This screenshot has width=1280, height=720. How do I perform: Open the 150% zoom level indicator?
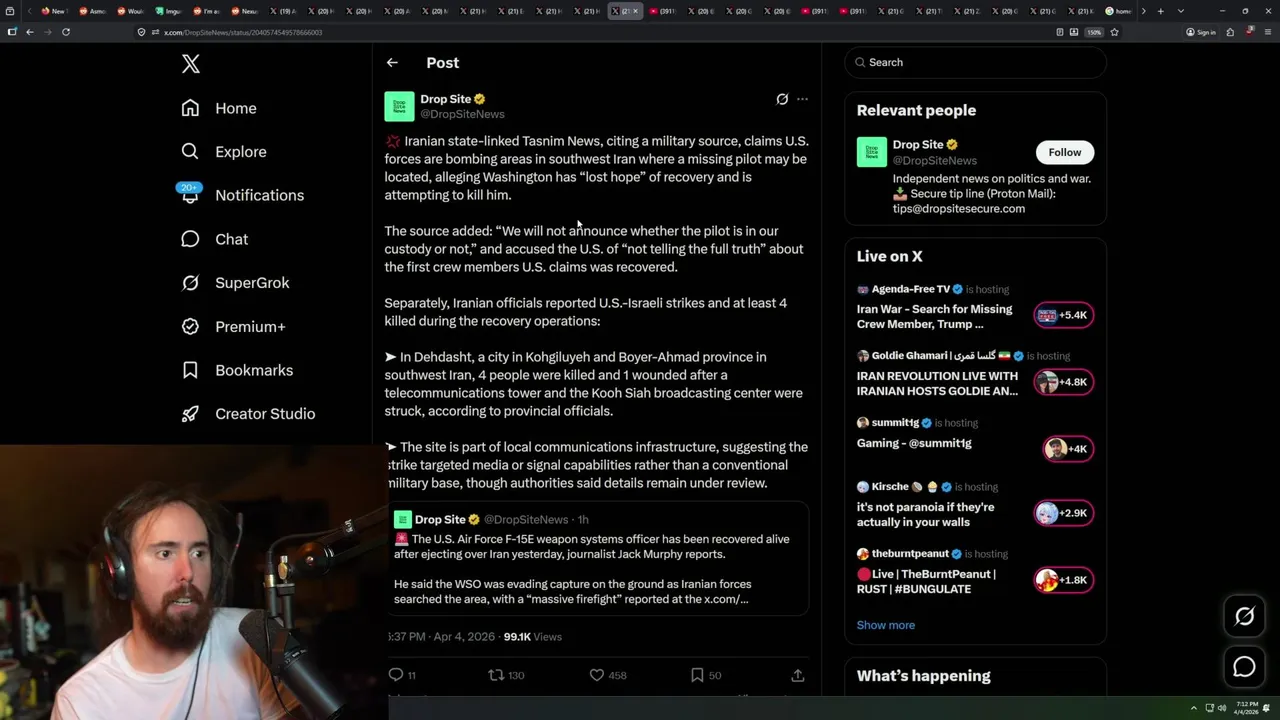click(1094, 32)
